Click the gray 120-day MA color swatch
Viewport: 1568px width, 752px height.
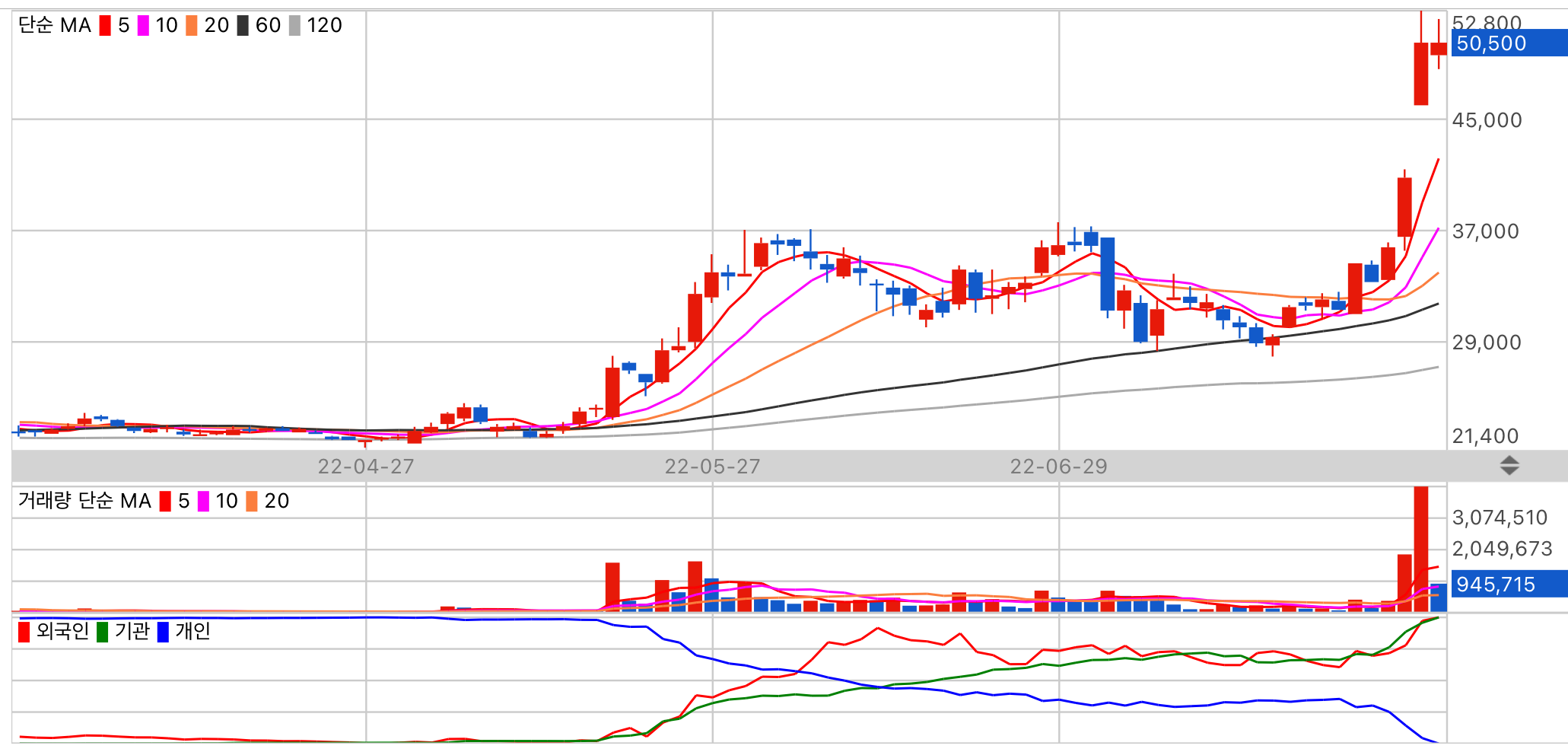[x=294, y=26]
